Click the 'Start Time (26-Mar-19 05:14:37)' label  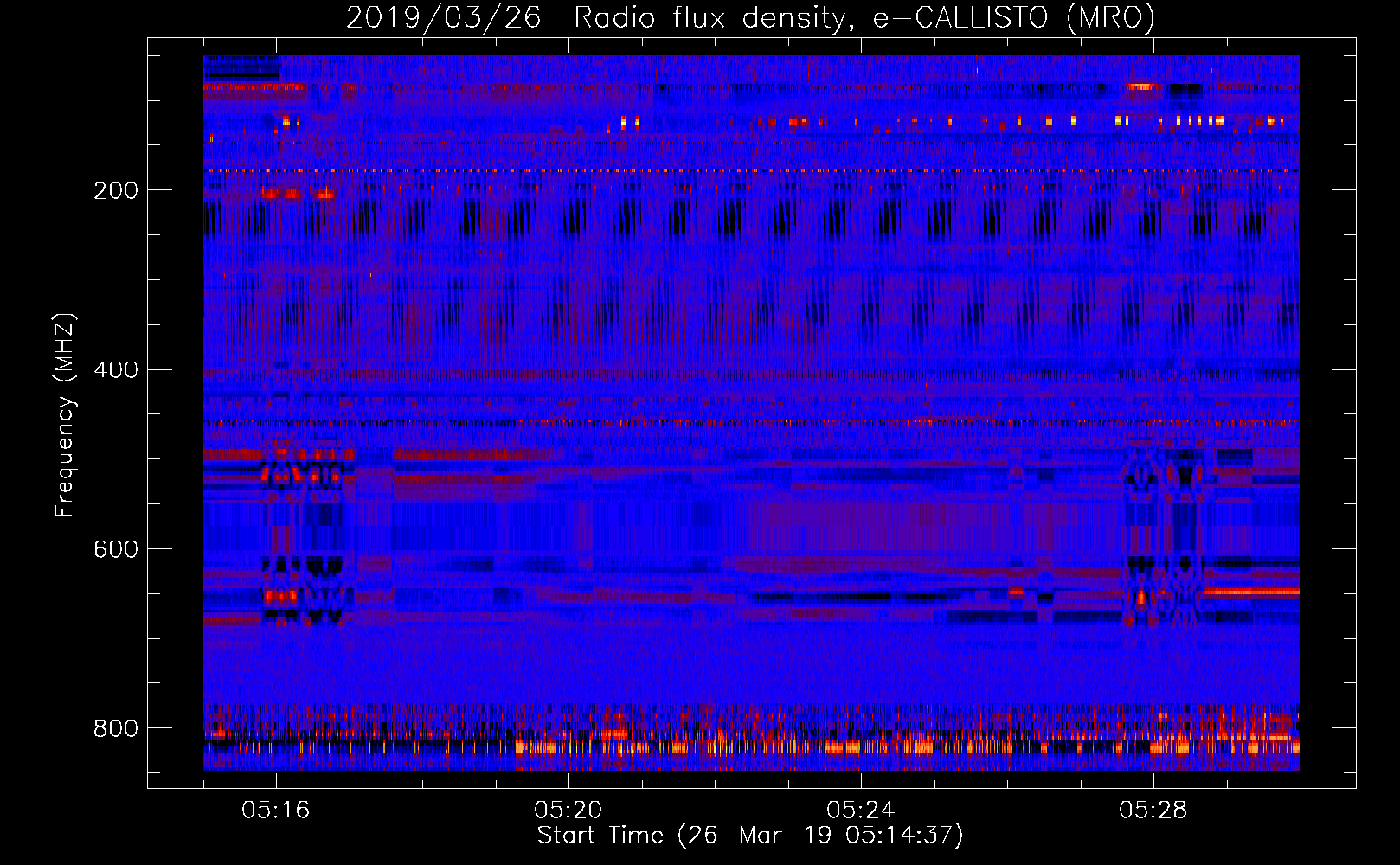pos(750,836)
